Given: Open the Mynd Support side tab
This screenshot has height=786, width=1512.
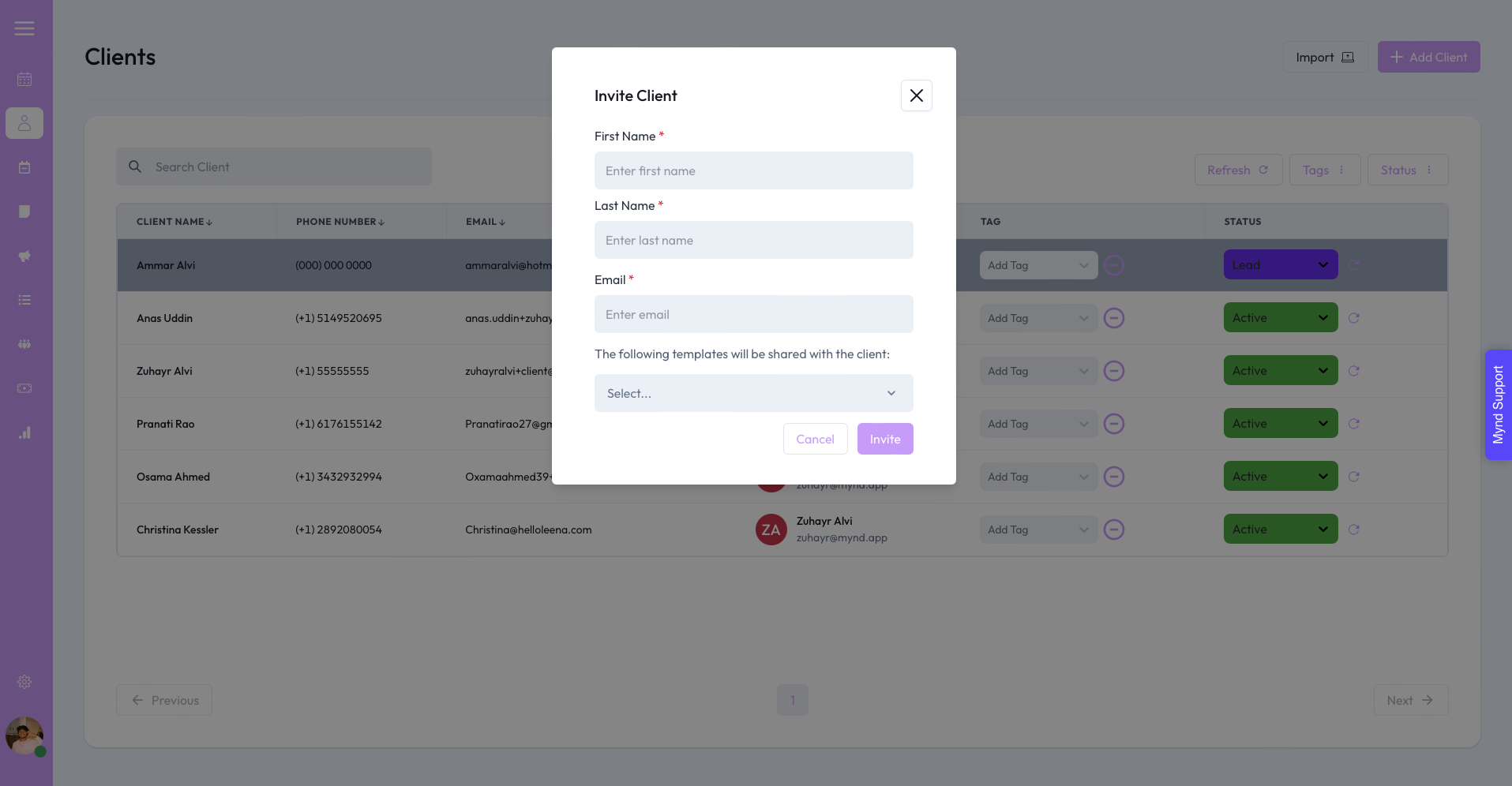Looking at the screenshot, I should pos(1498,405).
